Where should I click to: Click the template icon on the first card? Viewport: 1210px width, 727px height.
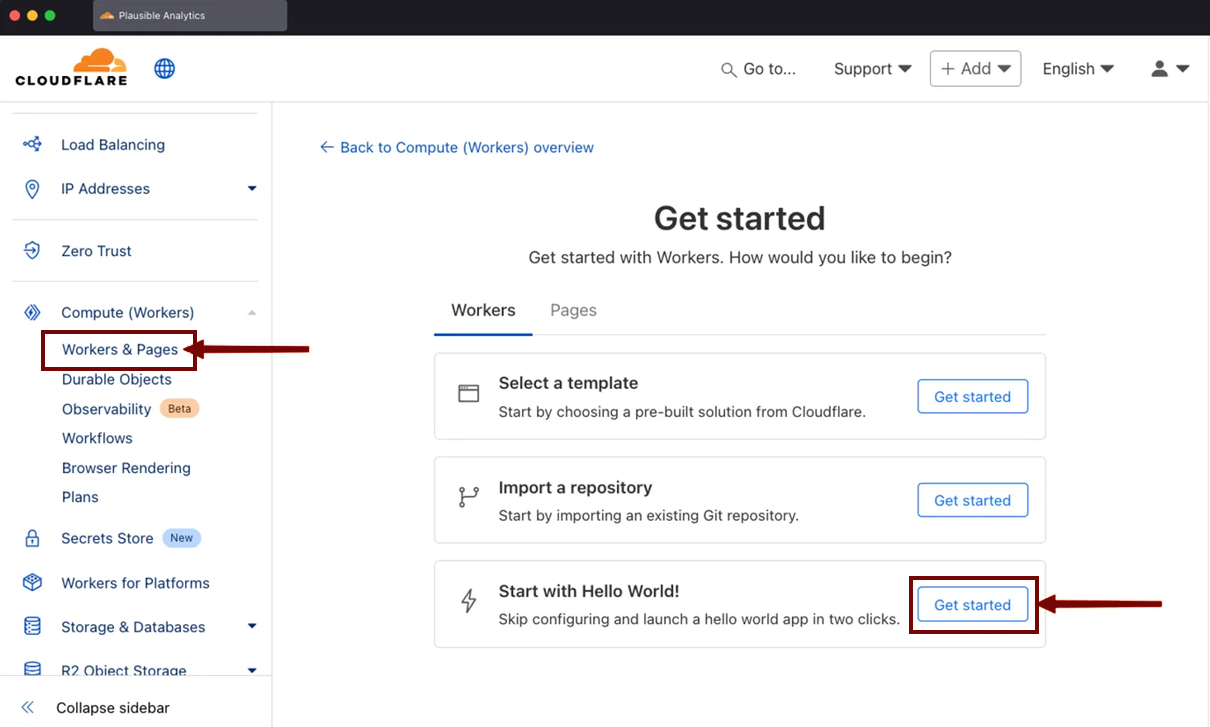[x=468, y=393]
